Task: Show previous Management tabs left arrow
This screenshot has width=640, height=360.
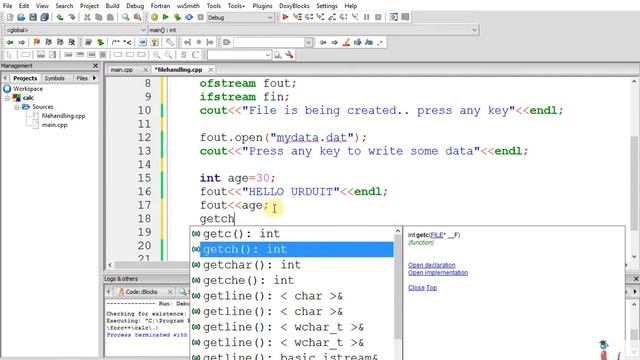Action: pos(5,78)
